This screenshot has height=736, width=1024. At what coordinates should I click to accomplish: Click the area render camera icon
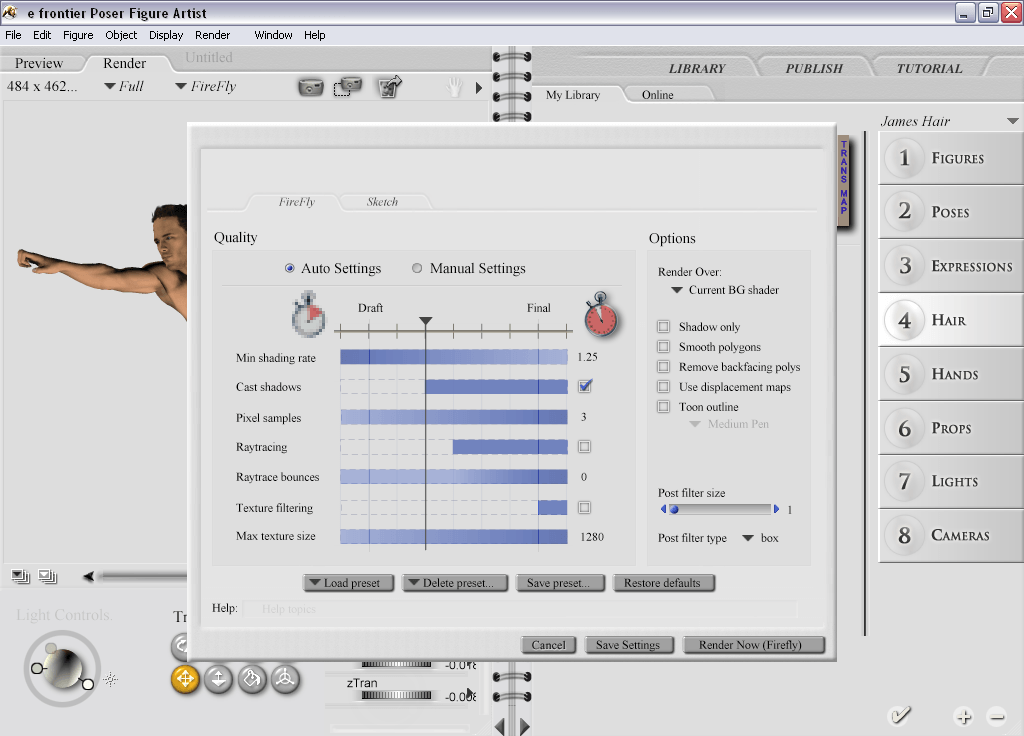(348, 86)
